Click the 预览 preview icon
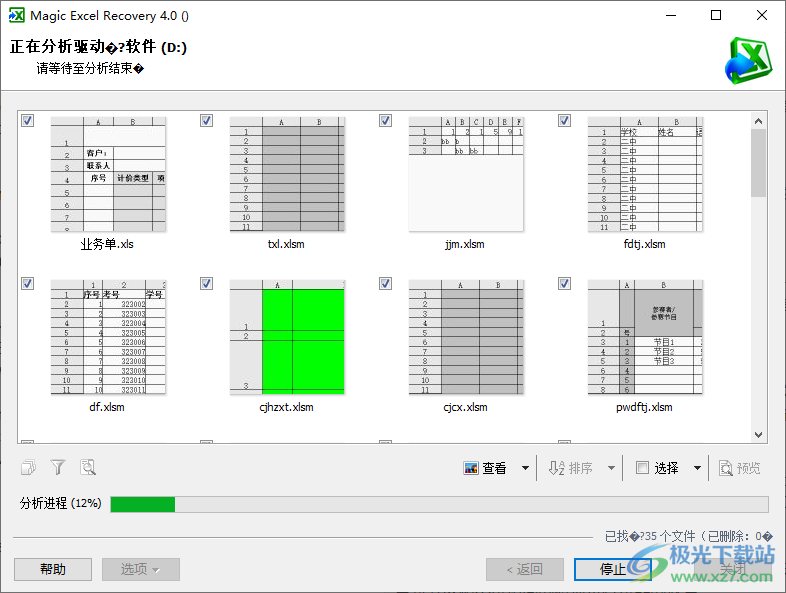Image resolution: width=786 pixels, height=593 pixels. [725, 468]
